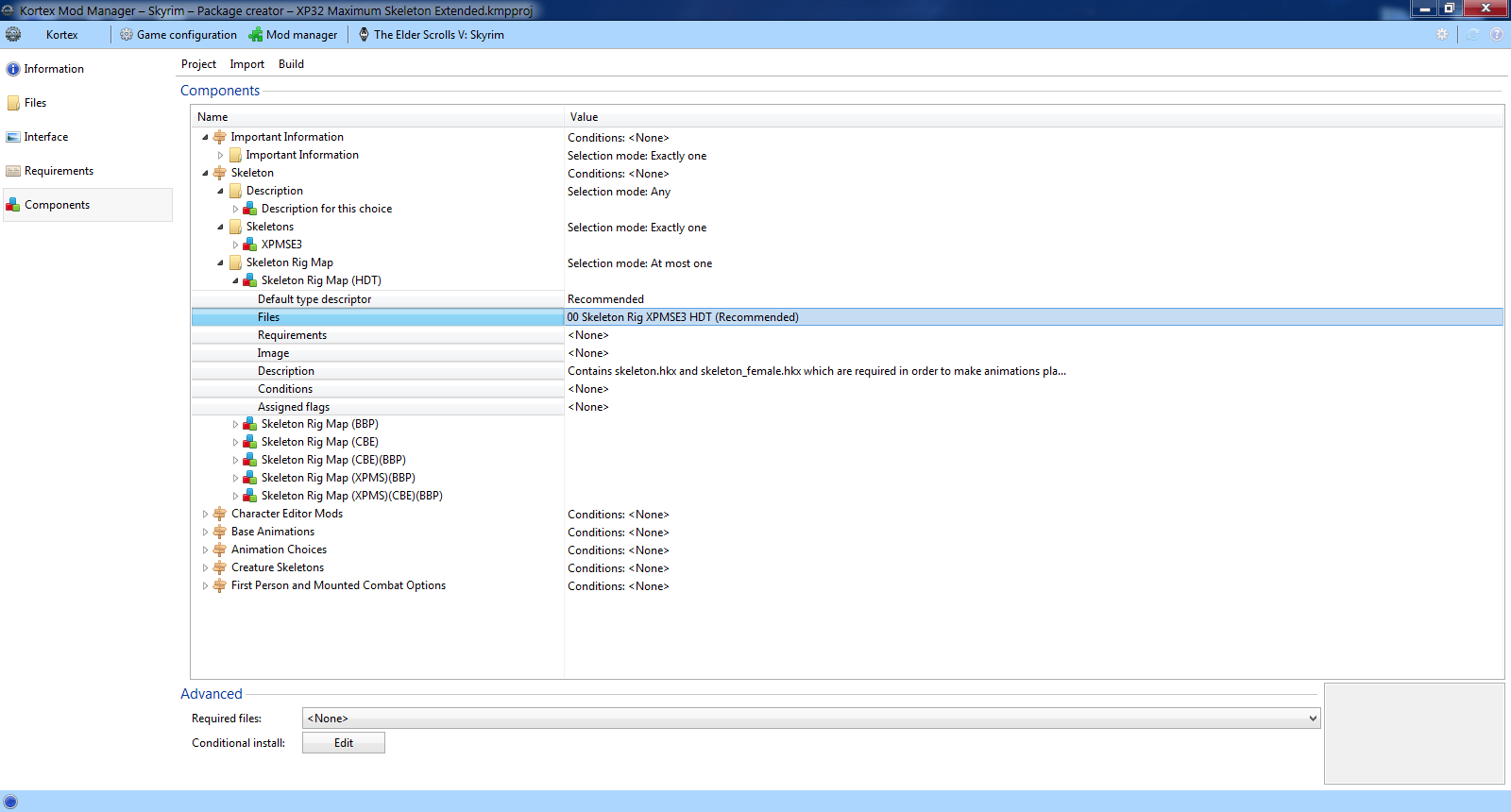The image size is (1511, 812).
Task: Expand the Character Editor Mods node
Action: coord(205,515)
